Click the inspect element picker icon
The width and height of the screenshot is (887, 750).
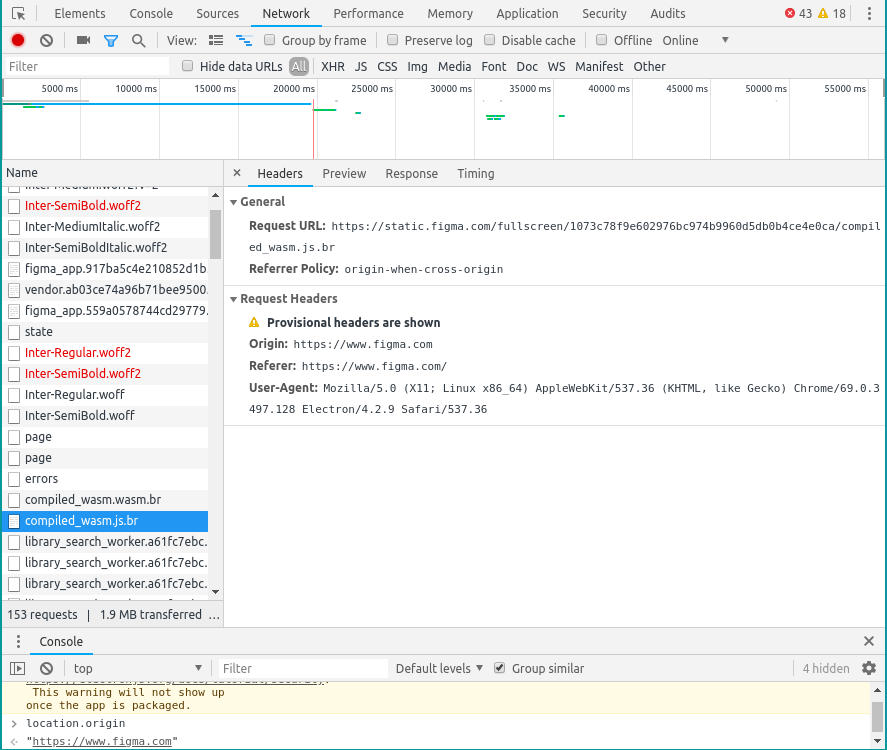click(18, 14)
